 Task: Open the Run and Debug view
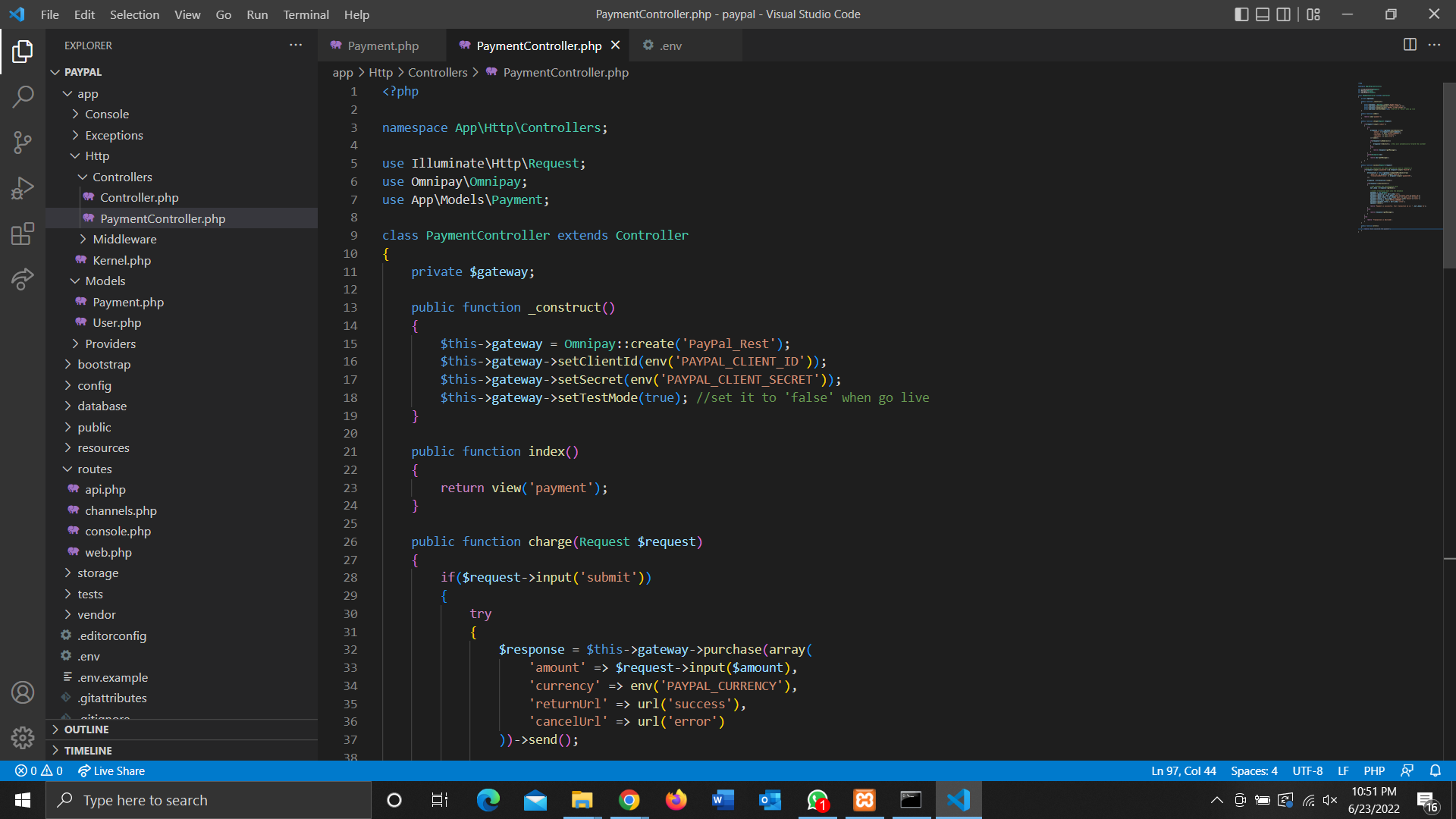[23, 187]
